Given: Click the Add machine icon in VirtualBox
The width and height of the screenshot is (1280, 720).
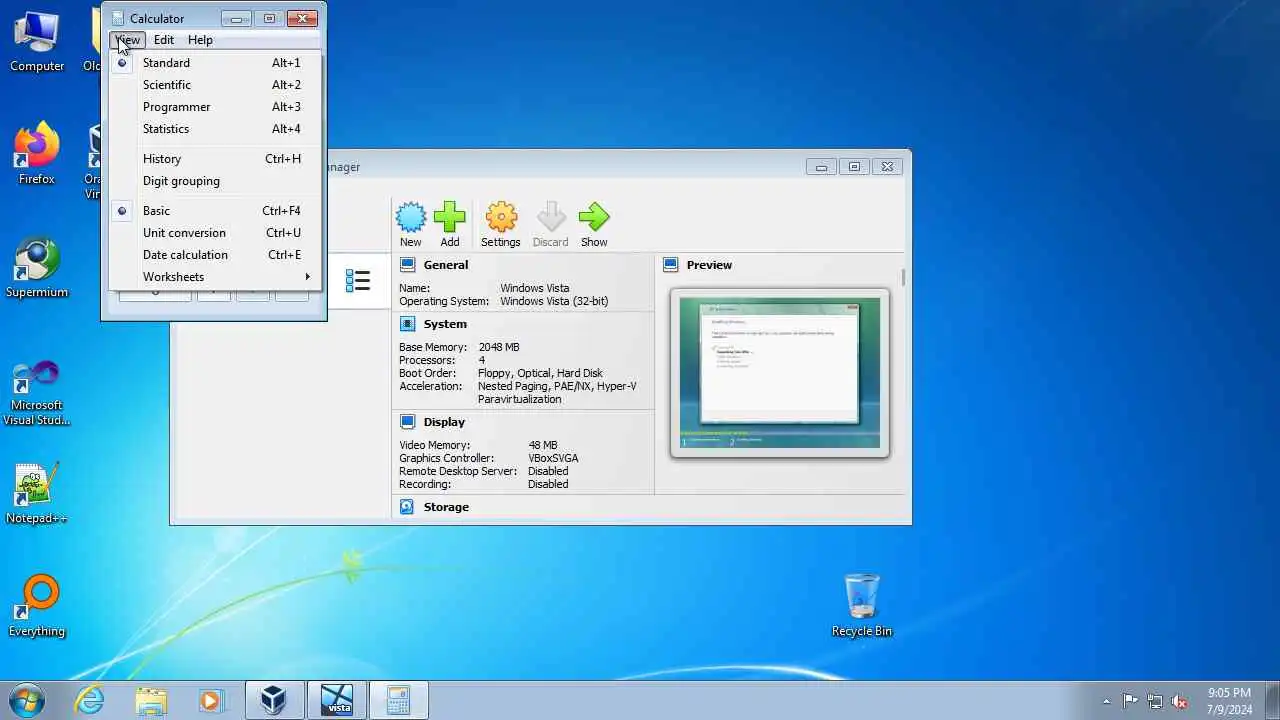Looking at the screenshot, I should pos(450,225).
